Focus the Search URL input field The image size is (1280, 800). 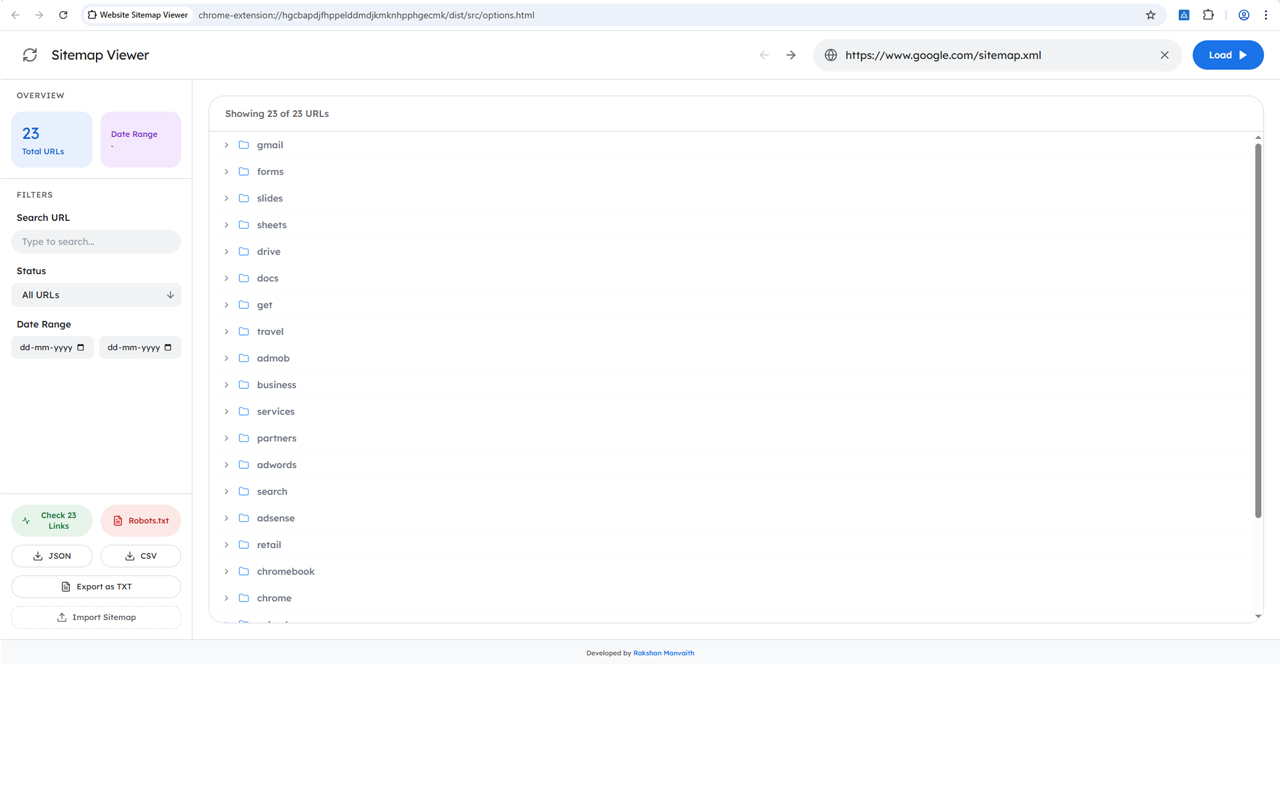tap(96, 241)
